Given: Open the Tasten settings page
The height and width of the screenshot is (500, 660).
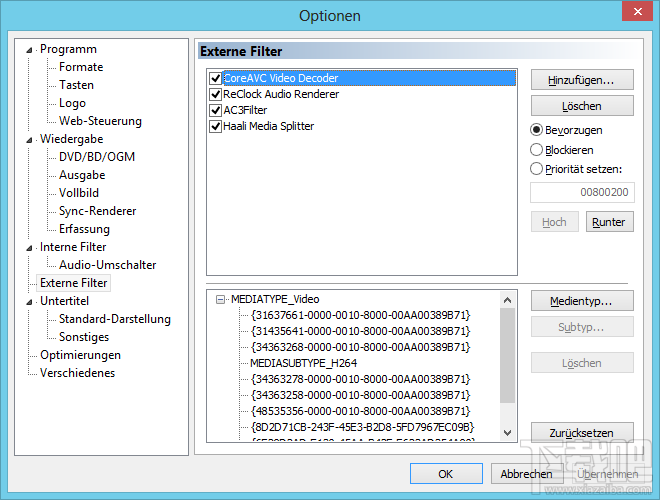Looking at the screenshot, I should (x=76, y=85).
